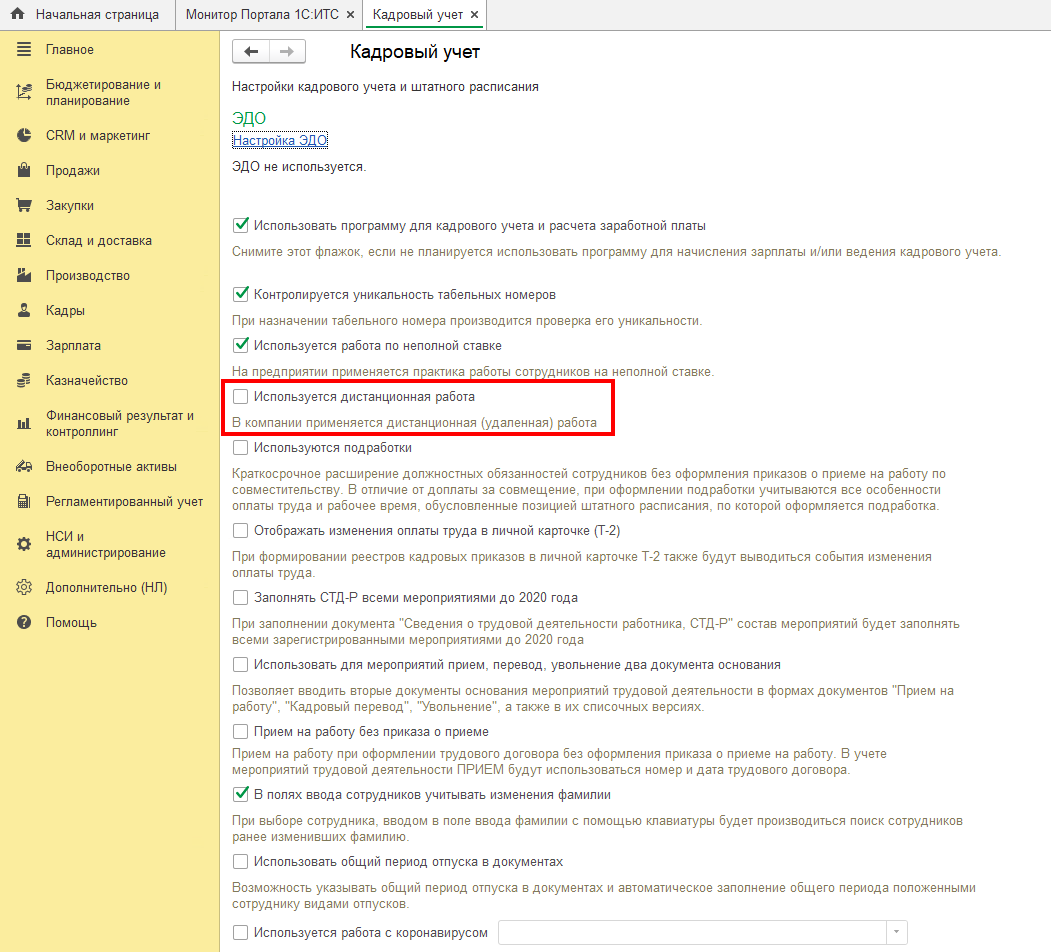Click the Казначейство coins icon

coord(24,380)
